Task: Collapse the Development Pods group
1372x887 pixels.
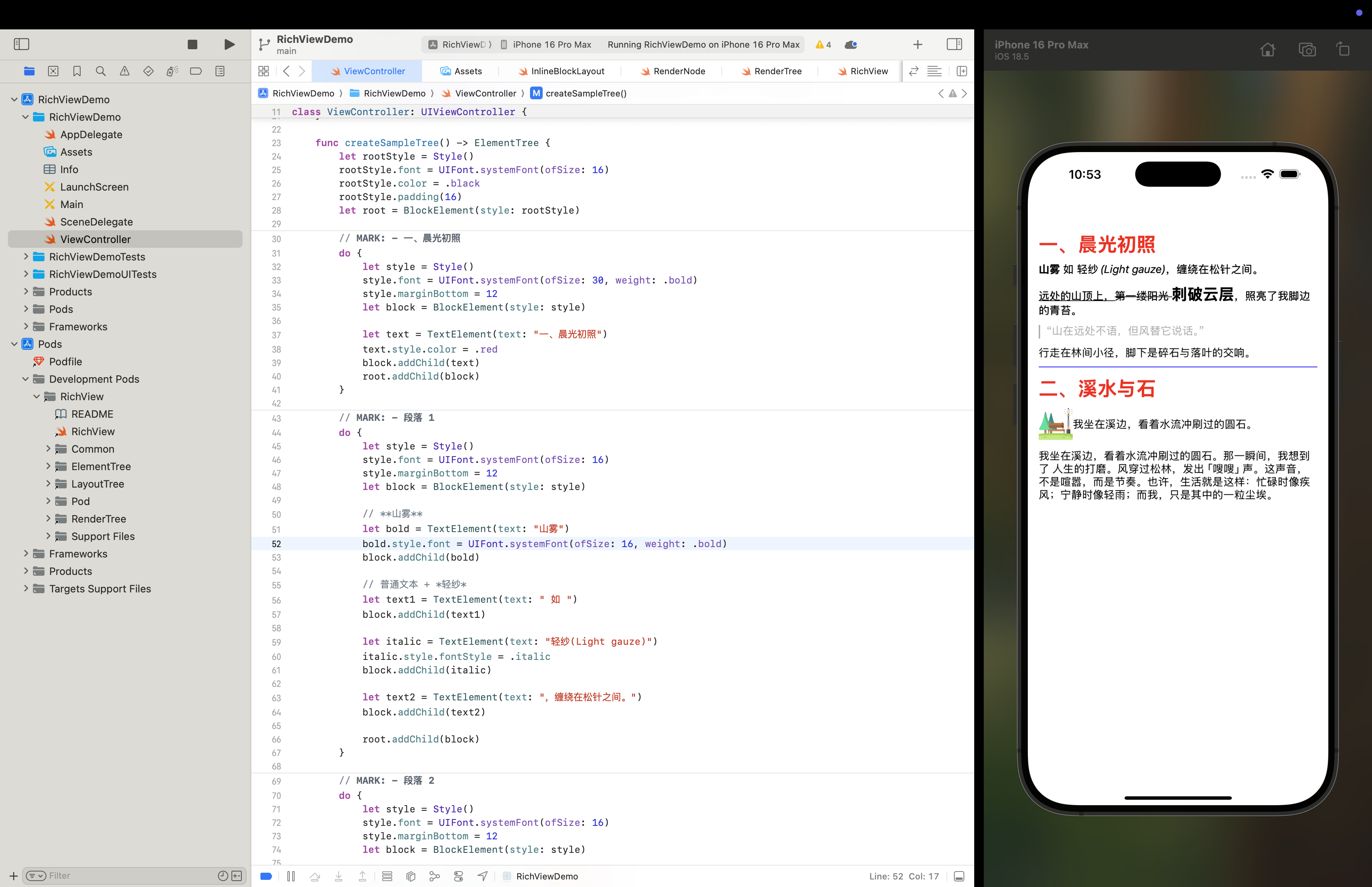Action: [x=26, y=378]
